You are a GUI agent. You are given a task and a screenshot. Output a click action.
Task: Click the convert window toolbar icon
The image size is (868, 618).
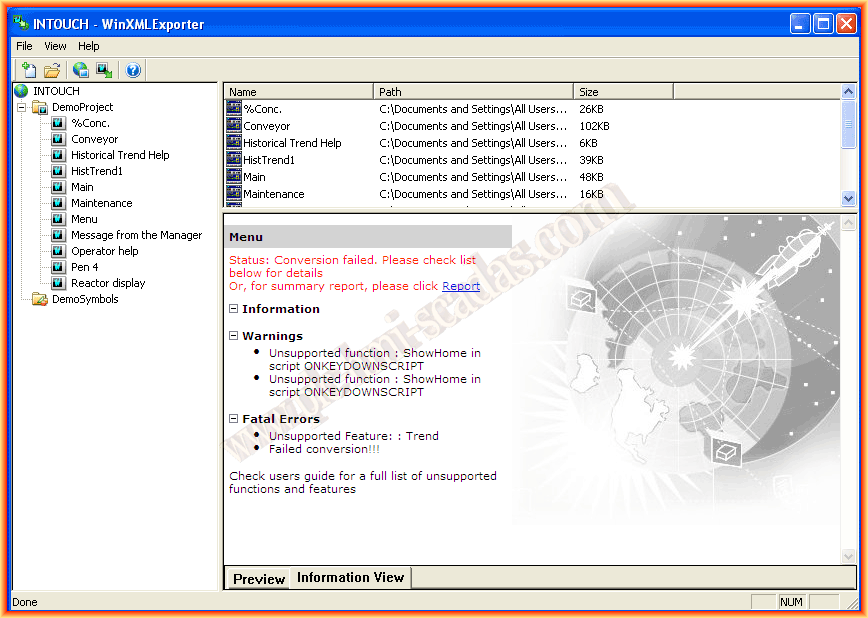click(104, 70)
